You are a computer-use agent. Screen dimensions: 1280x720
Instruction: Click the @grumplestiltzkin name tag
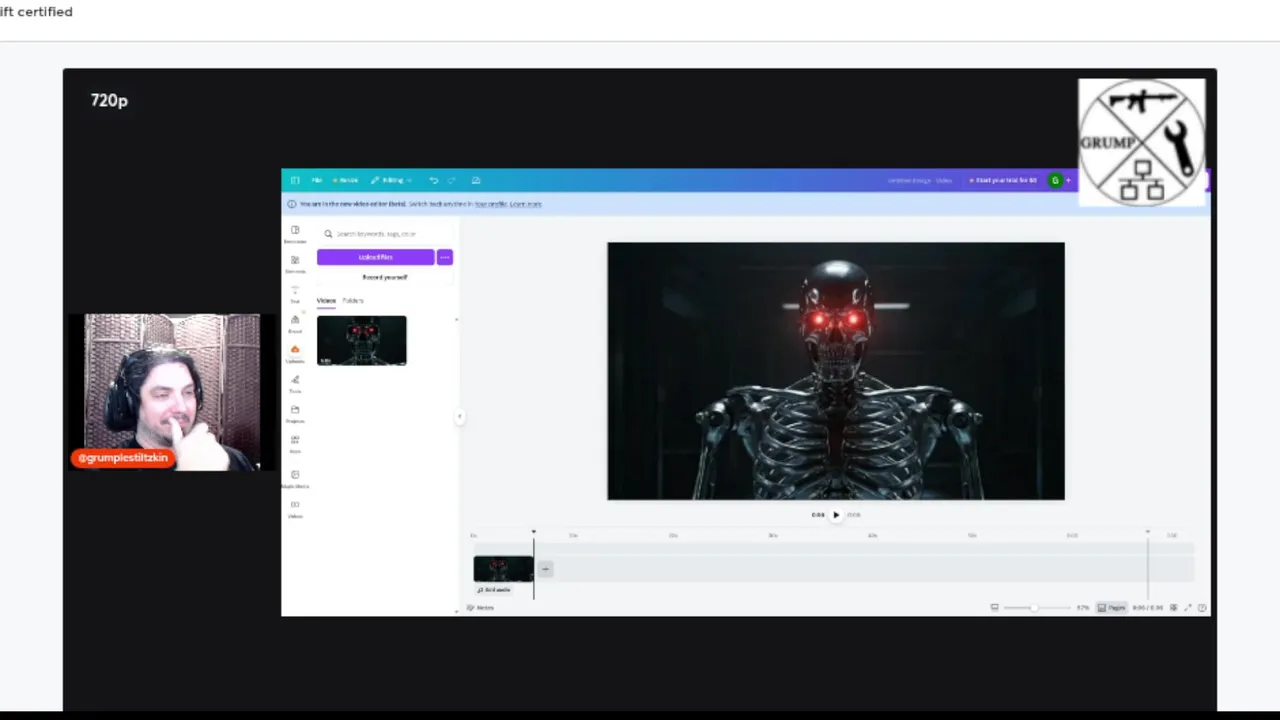click(x=123, y=458)
